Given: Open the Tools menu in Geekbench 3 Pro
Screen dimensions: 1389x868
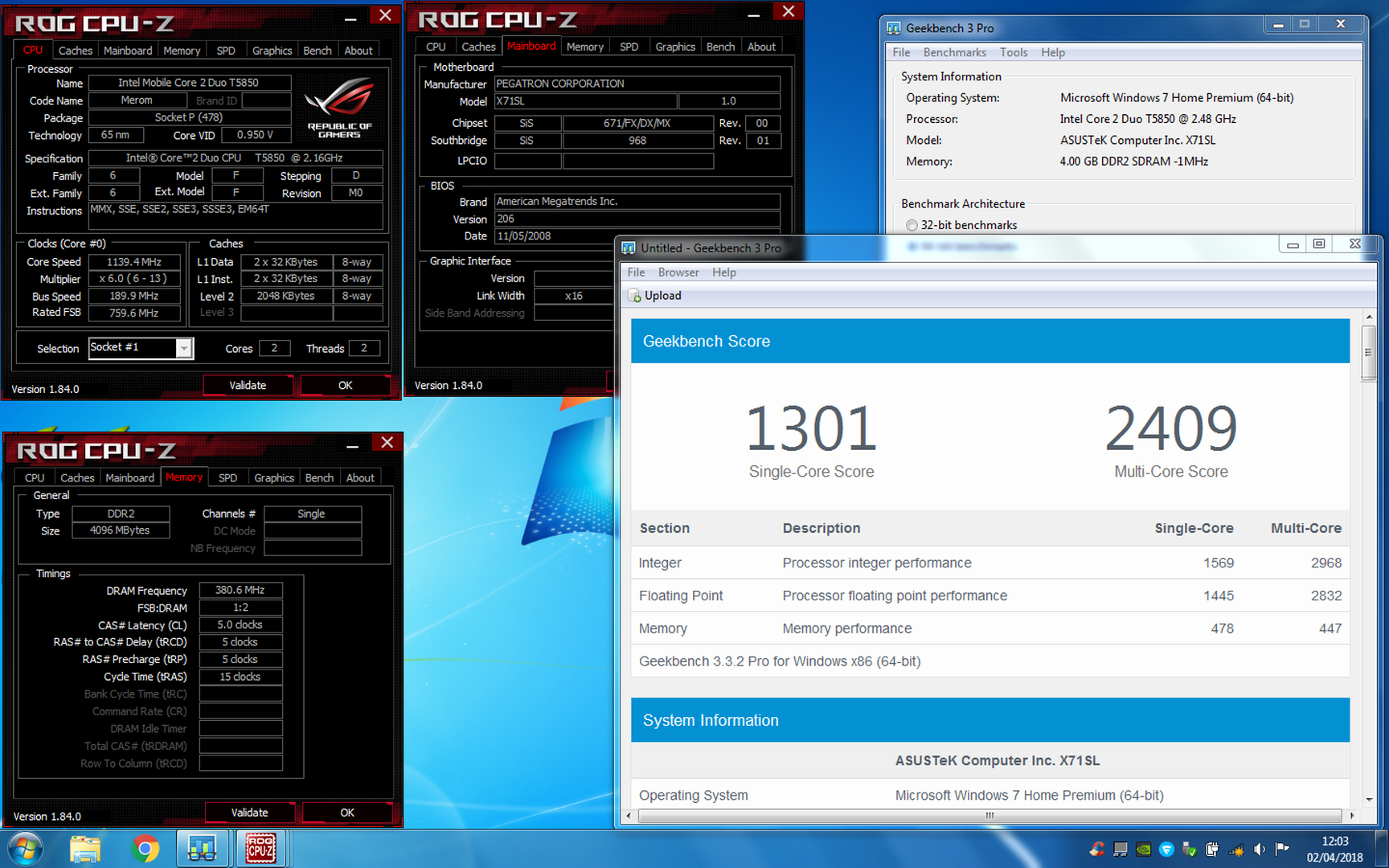Looking at the screenshot, I should (1014, 52).
